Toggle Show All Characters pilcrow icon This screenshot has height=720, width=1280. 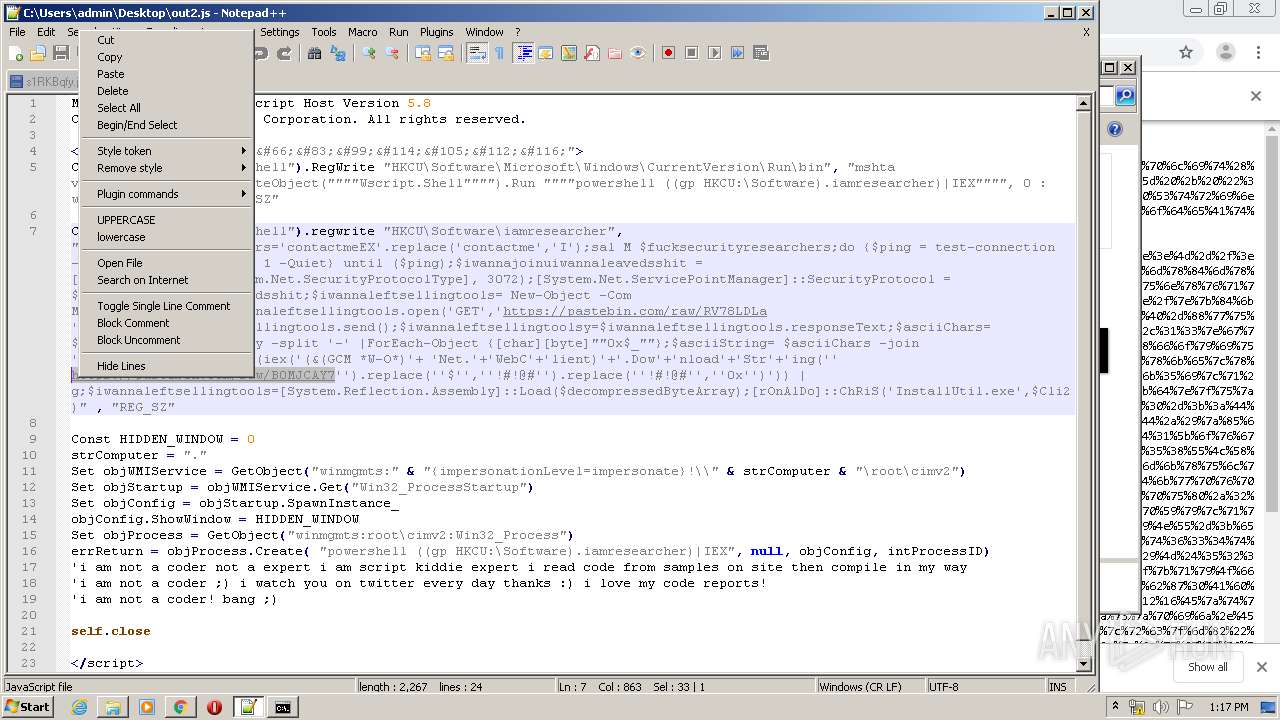(500, 53)
